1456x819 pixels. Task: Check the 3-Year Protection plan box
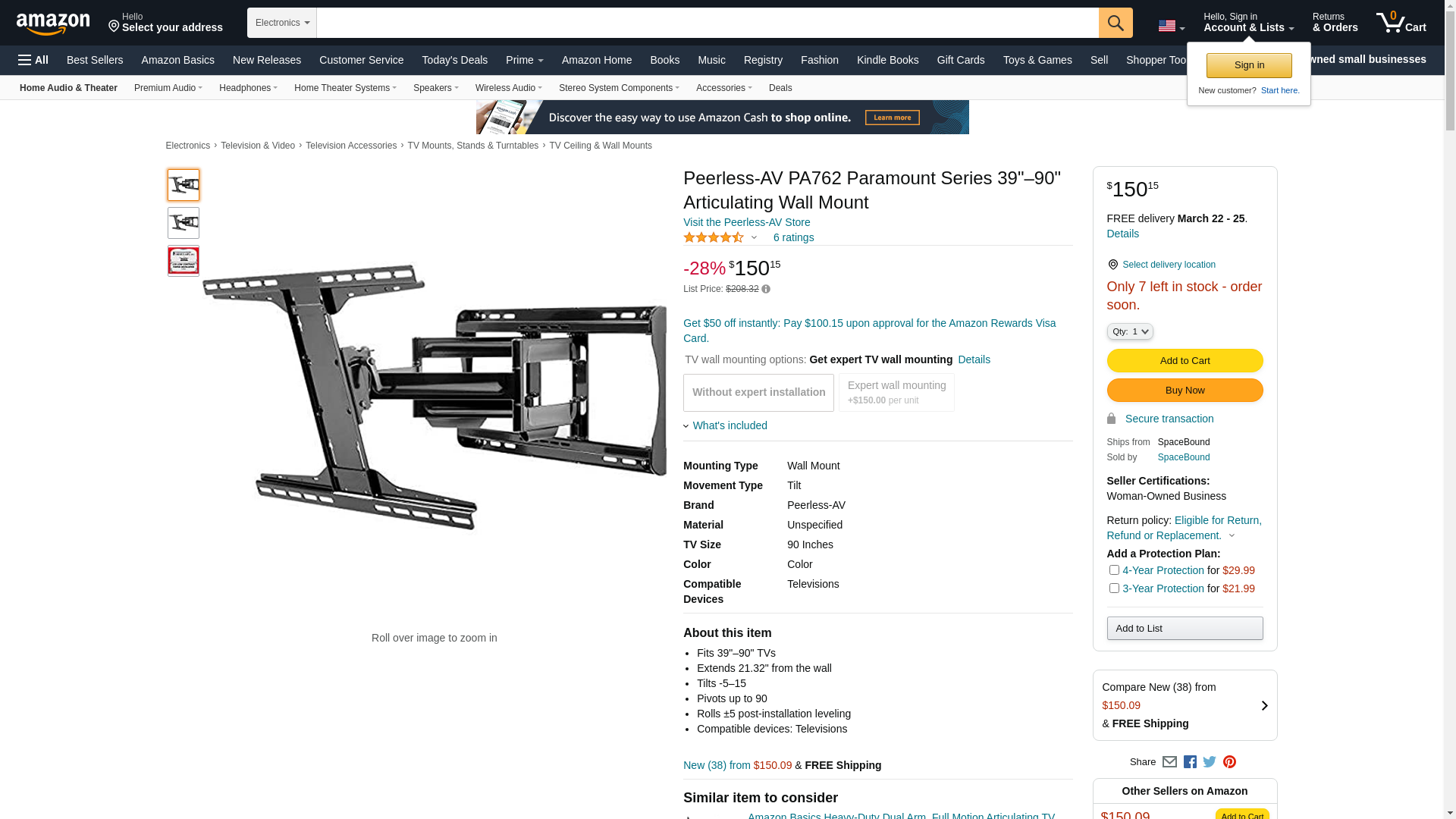click(x=1114, y=588)
